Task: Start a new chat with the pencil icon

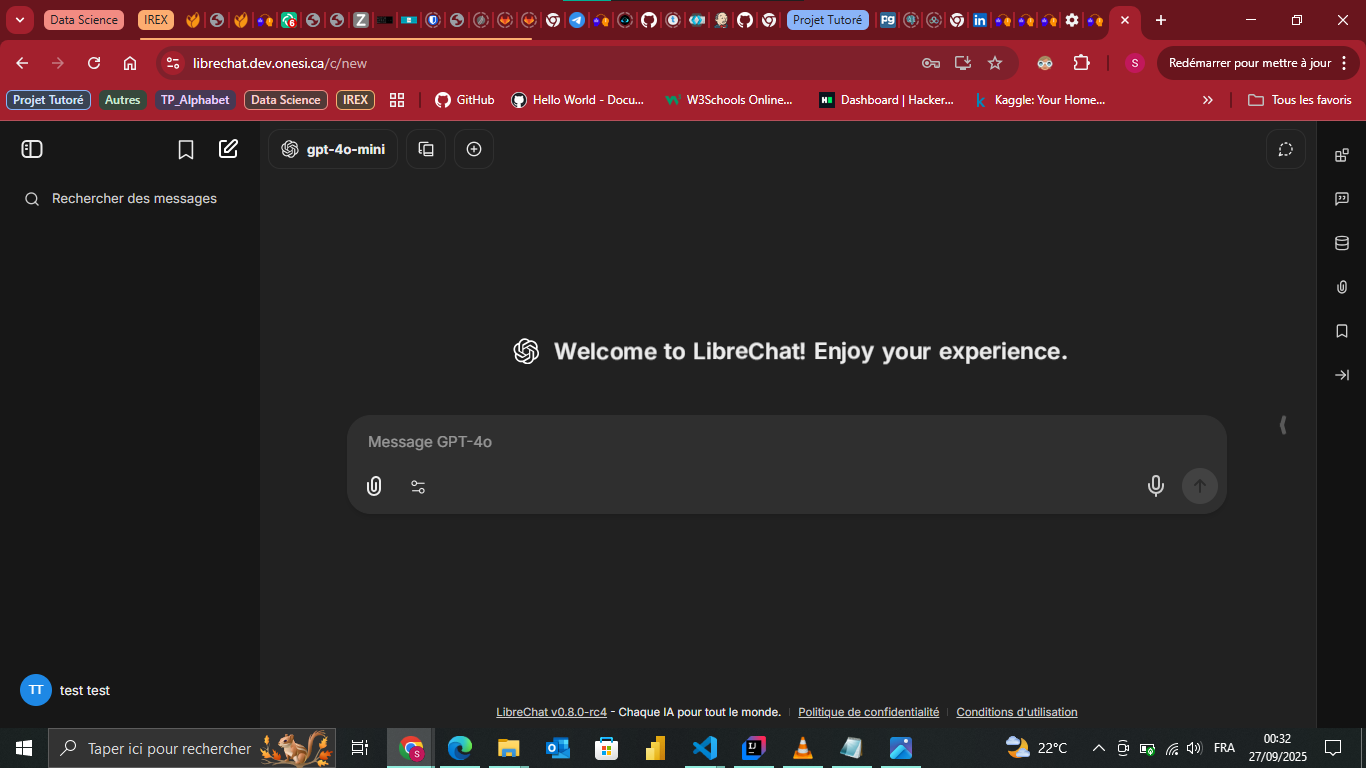Action: click(x=229, y=149)
